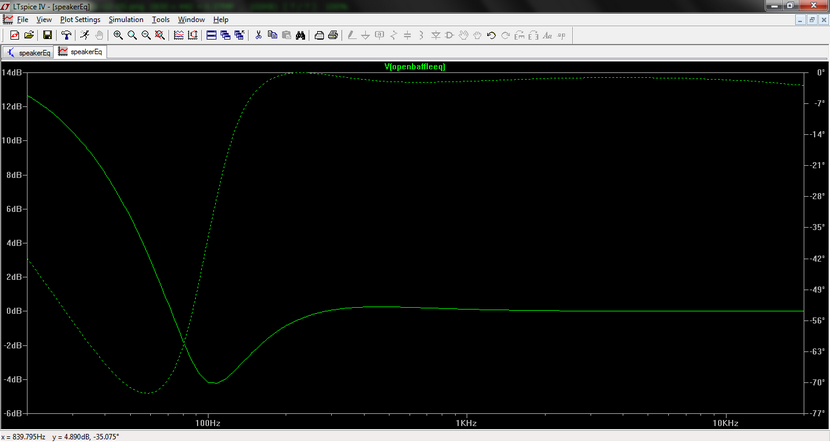Click the 14dB label on the left axis

(12, 73)
